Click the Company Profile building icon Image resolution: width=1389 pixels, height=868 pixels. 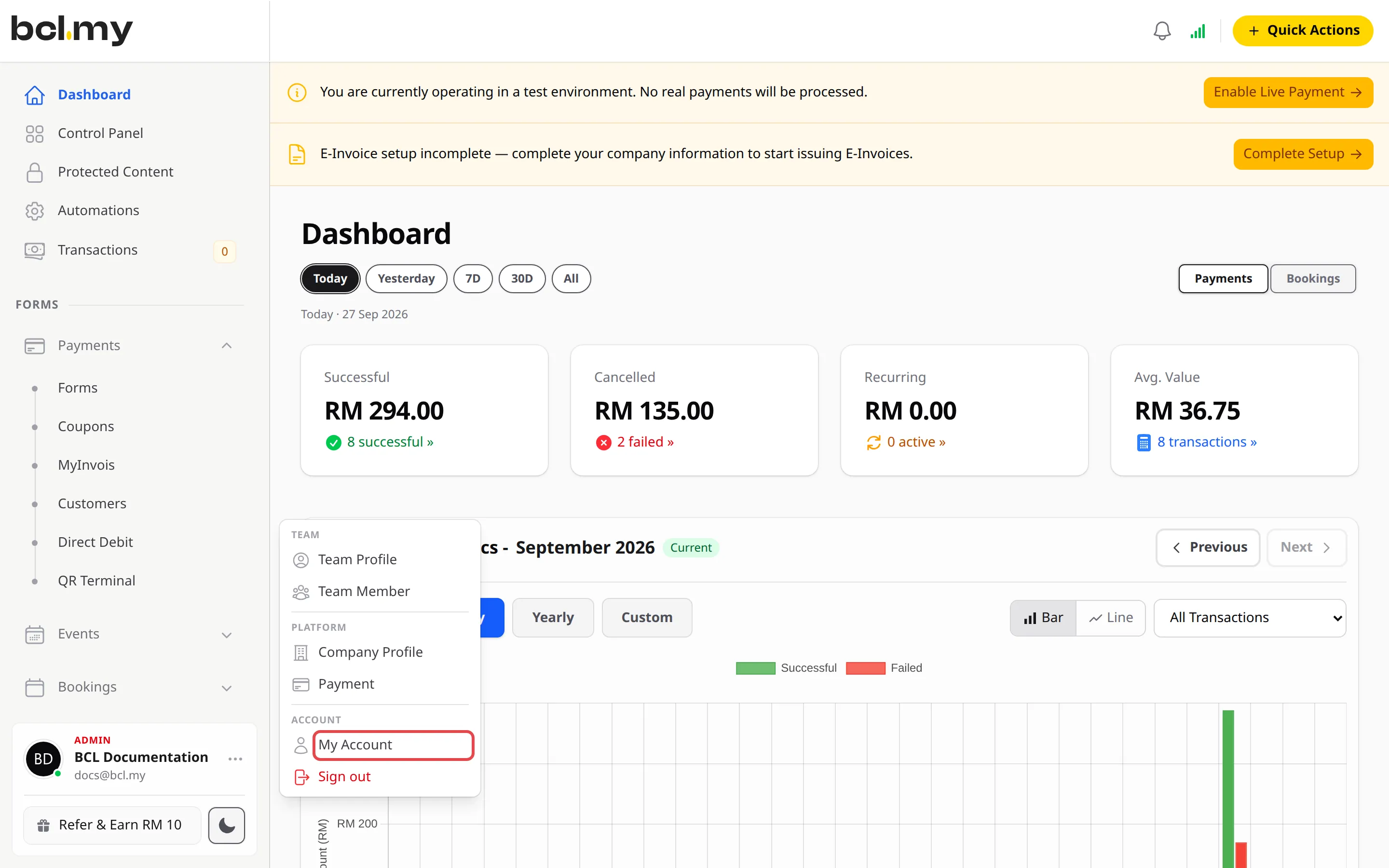301,653
